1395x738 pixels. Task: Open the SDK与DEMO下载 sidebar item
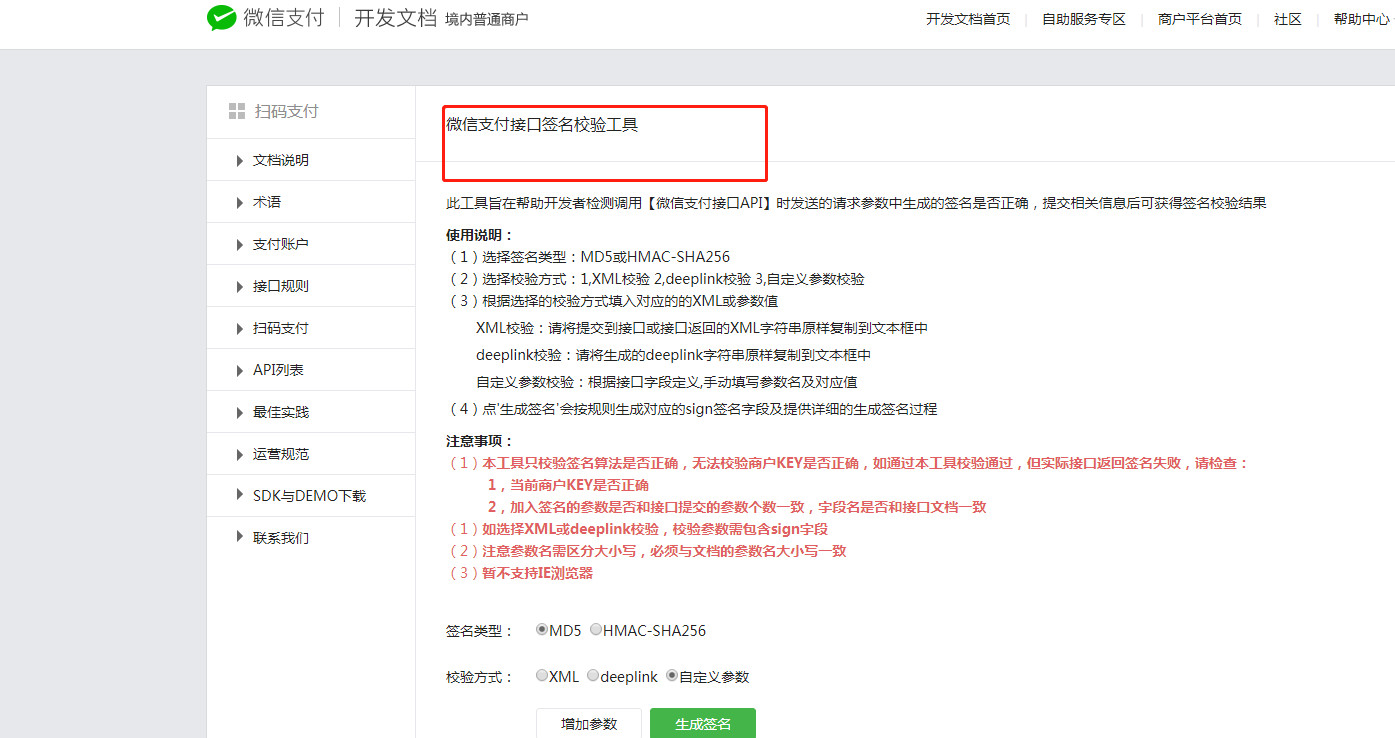tap(311, 496)
